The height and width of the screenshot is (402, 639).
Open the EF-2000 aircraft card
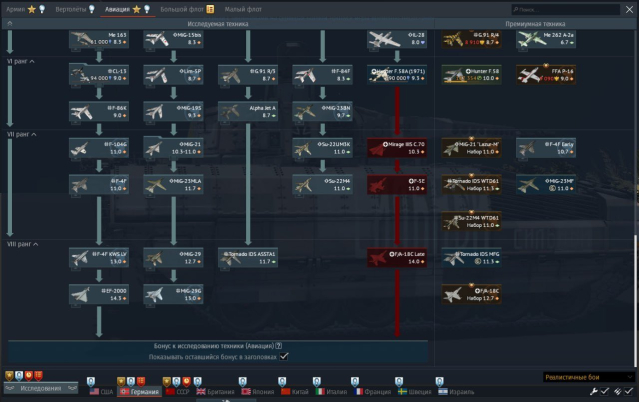point(97,293)
